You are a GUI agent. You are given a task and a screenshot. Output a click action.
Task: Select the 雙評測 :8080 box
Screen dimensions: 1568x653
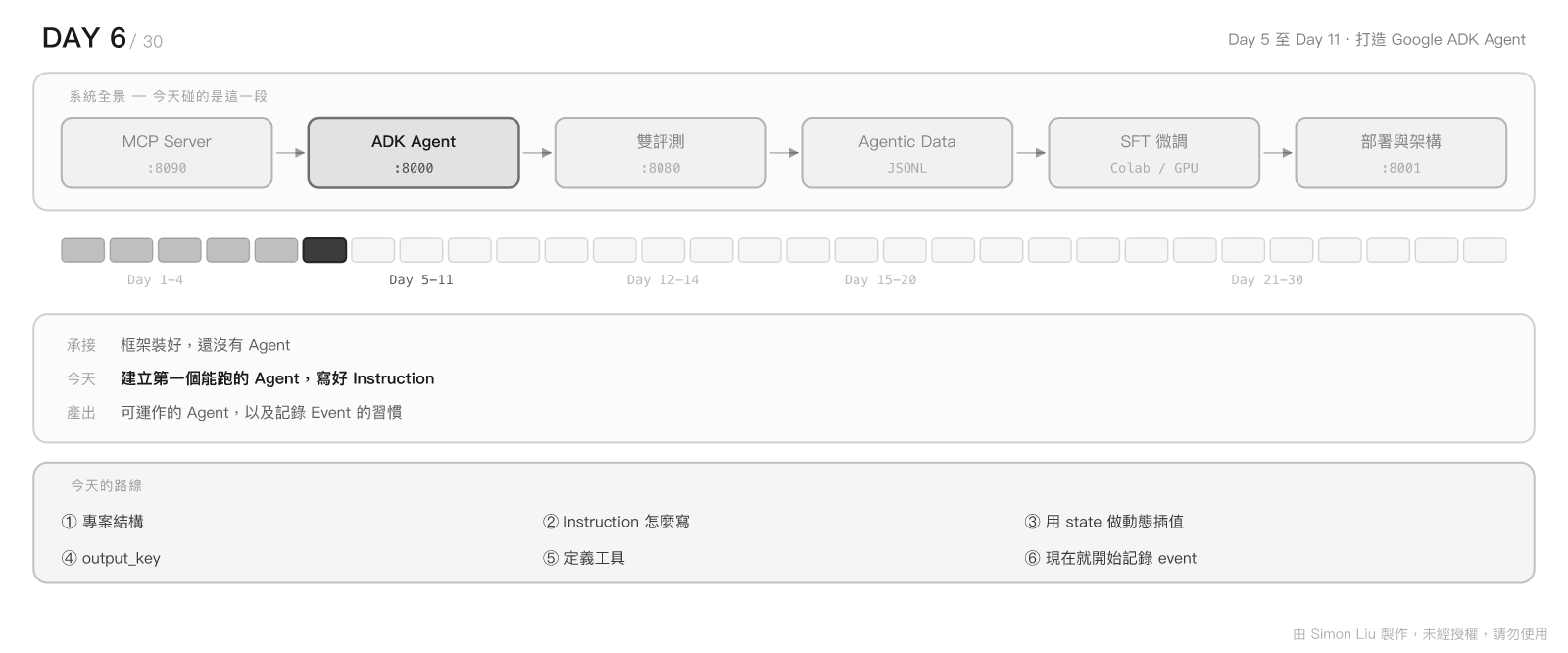(661, 153)
